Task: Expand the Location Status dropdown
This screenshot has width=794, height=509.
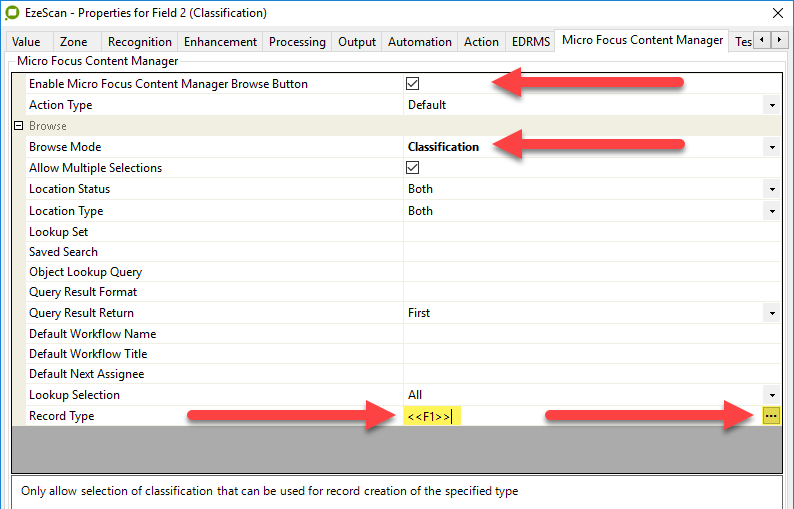Action: click(x=771, y=189)
